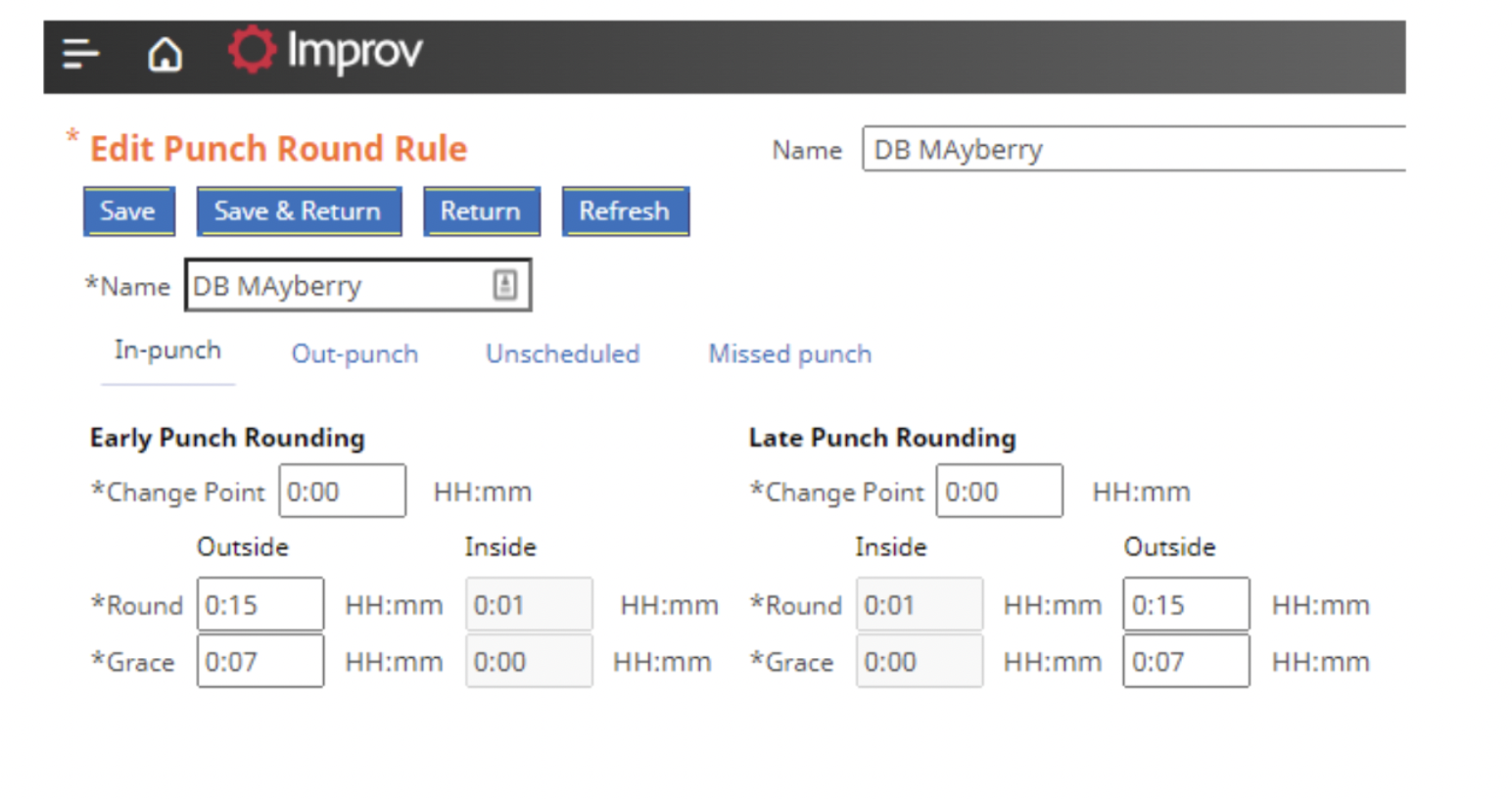Click the Late Outside Grace field showing 0:07
This screenshot has width=1512, height=799.
tap(1186, 661)
